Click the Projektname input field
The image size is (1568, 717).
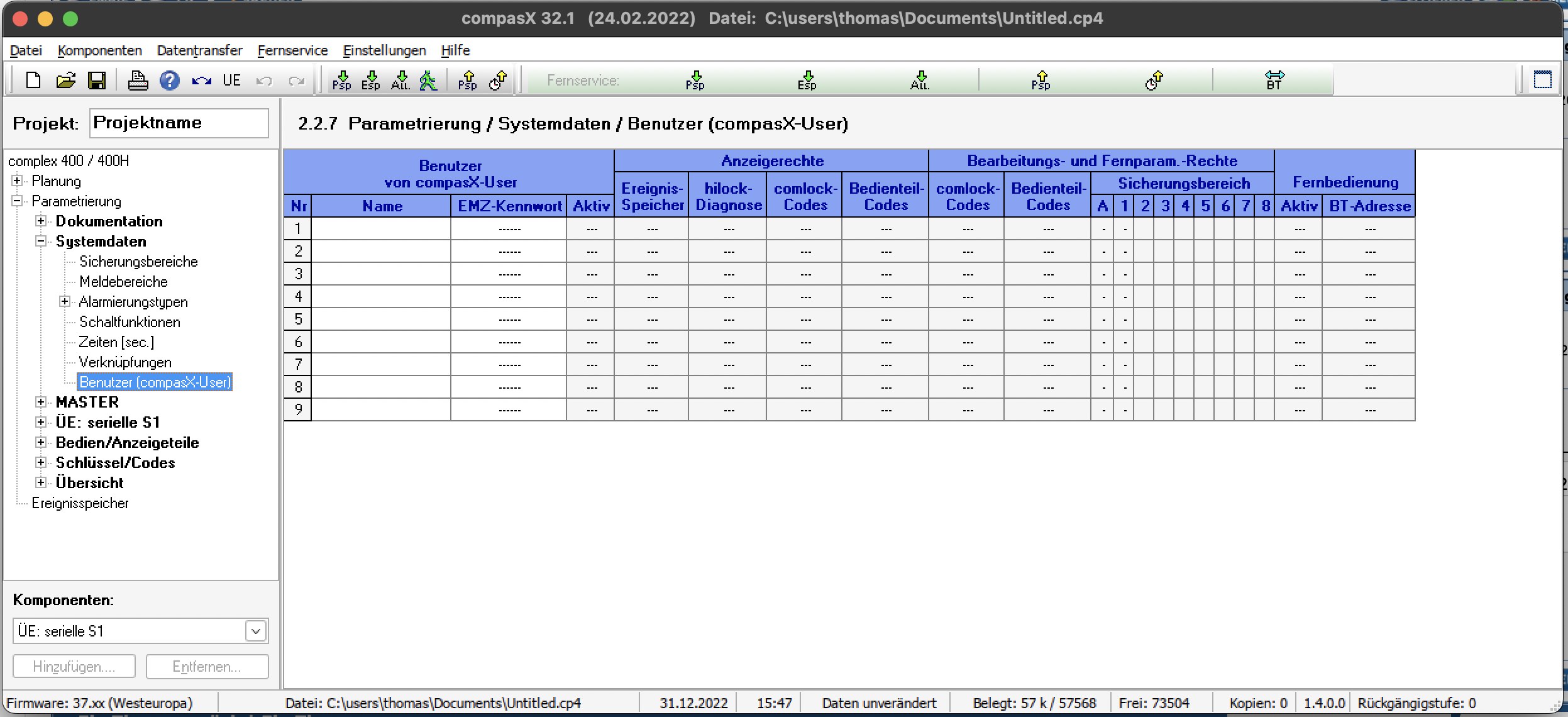tap(179, 123)
